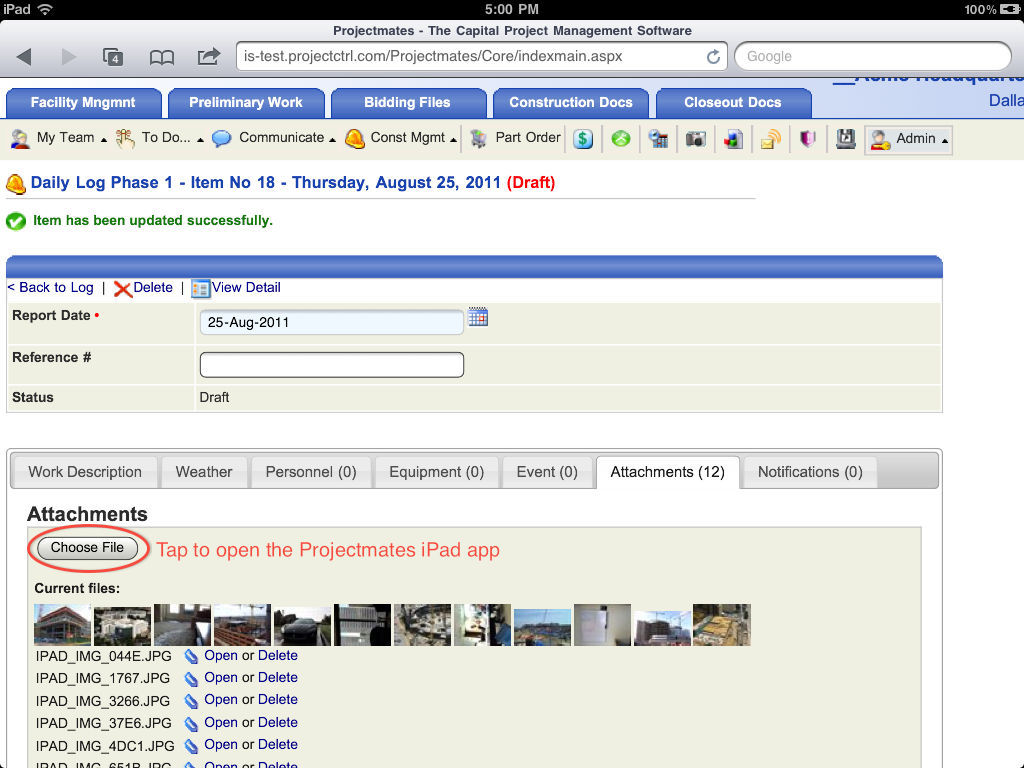Click the Choose File button

pyautogui.click(x=88, y=548)
